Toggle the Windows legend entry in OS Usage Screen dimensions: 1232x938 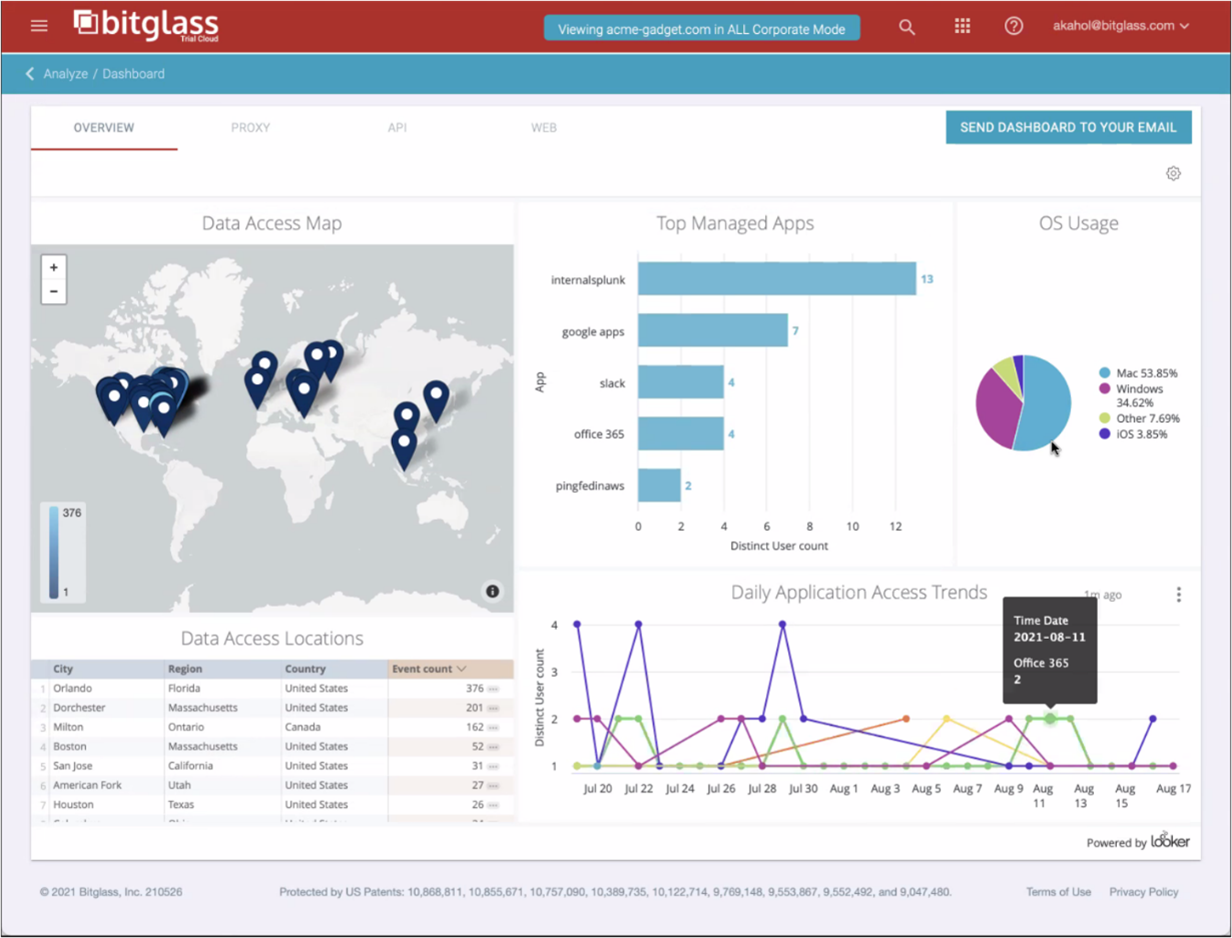1138,389
